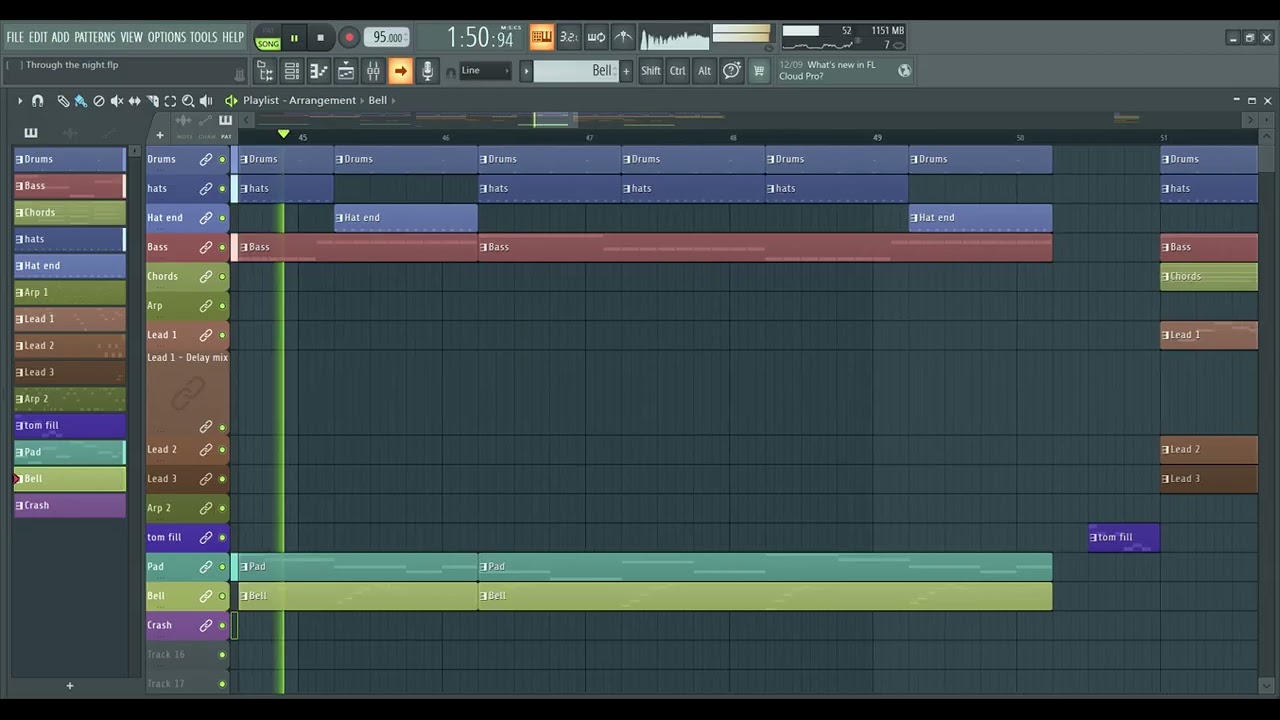
Task: Choose the select marquee tool
Action: click(x=170, y=101)
